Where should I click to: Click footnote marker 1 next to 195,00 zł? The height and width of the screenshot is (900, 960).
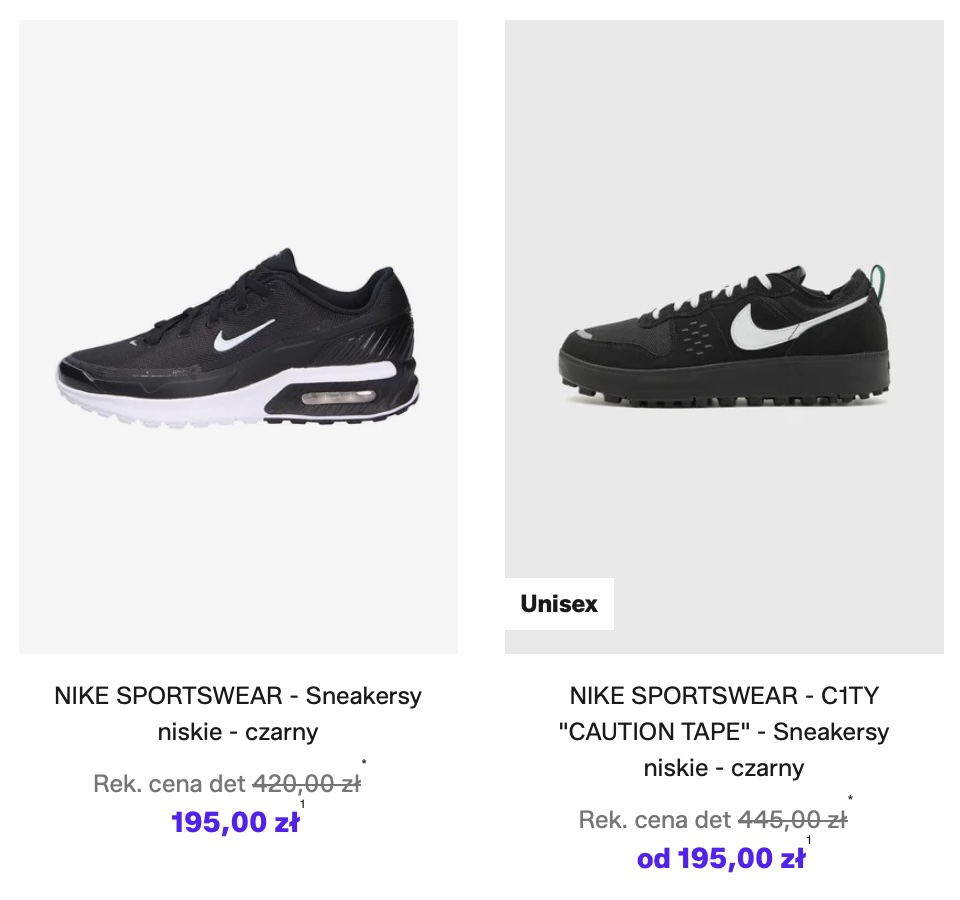303,804
